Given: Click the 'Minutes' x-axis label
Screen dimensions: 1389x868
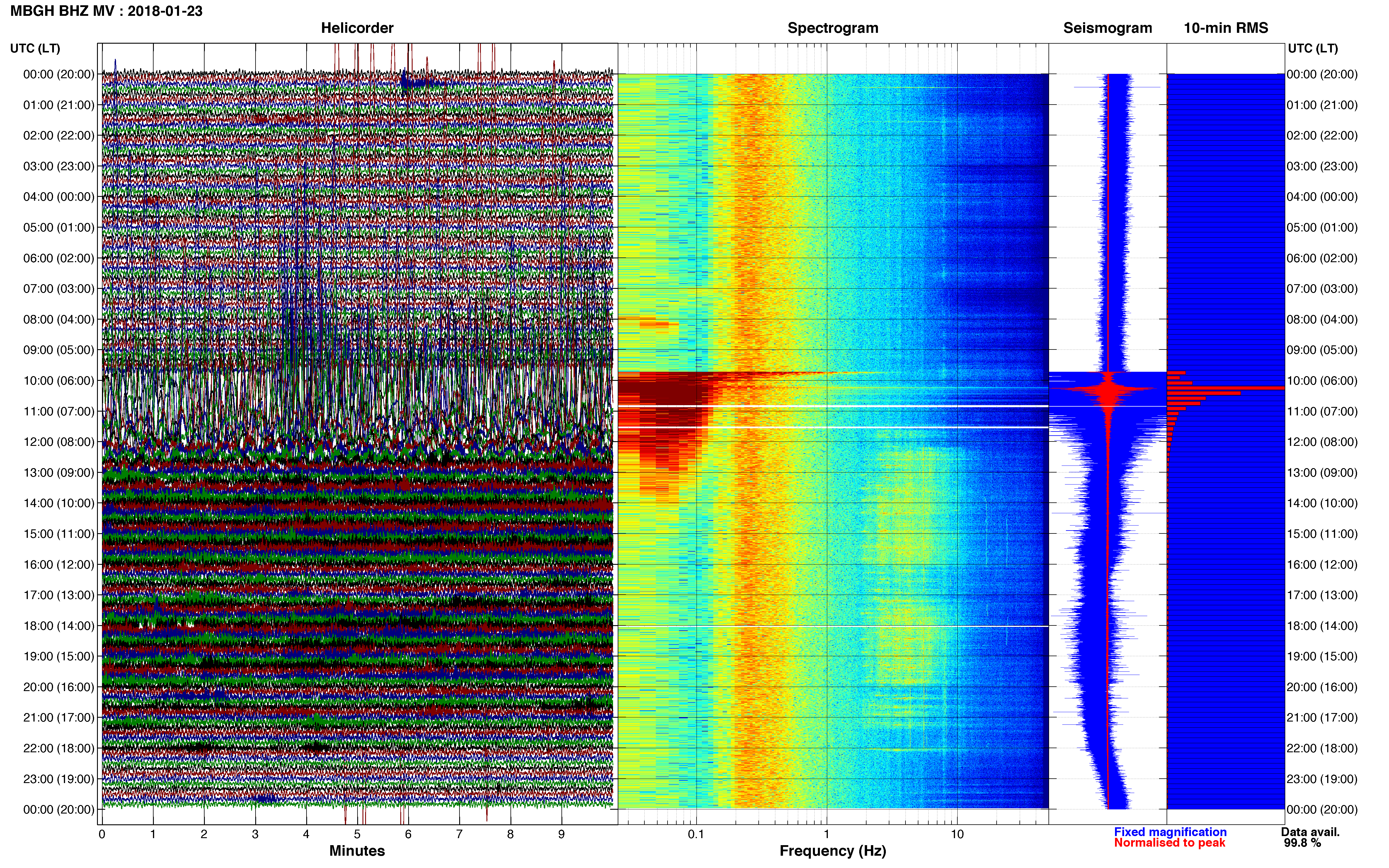Looking at the screenshot, I should point(357,851).
